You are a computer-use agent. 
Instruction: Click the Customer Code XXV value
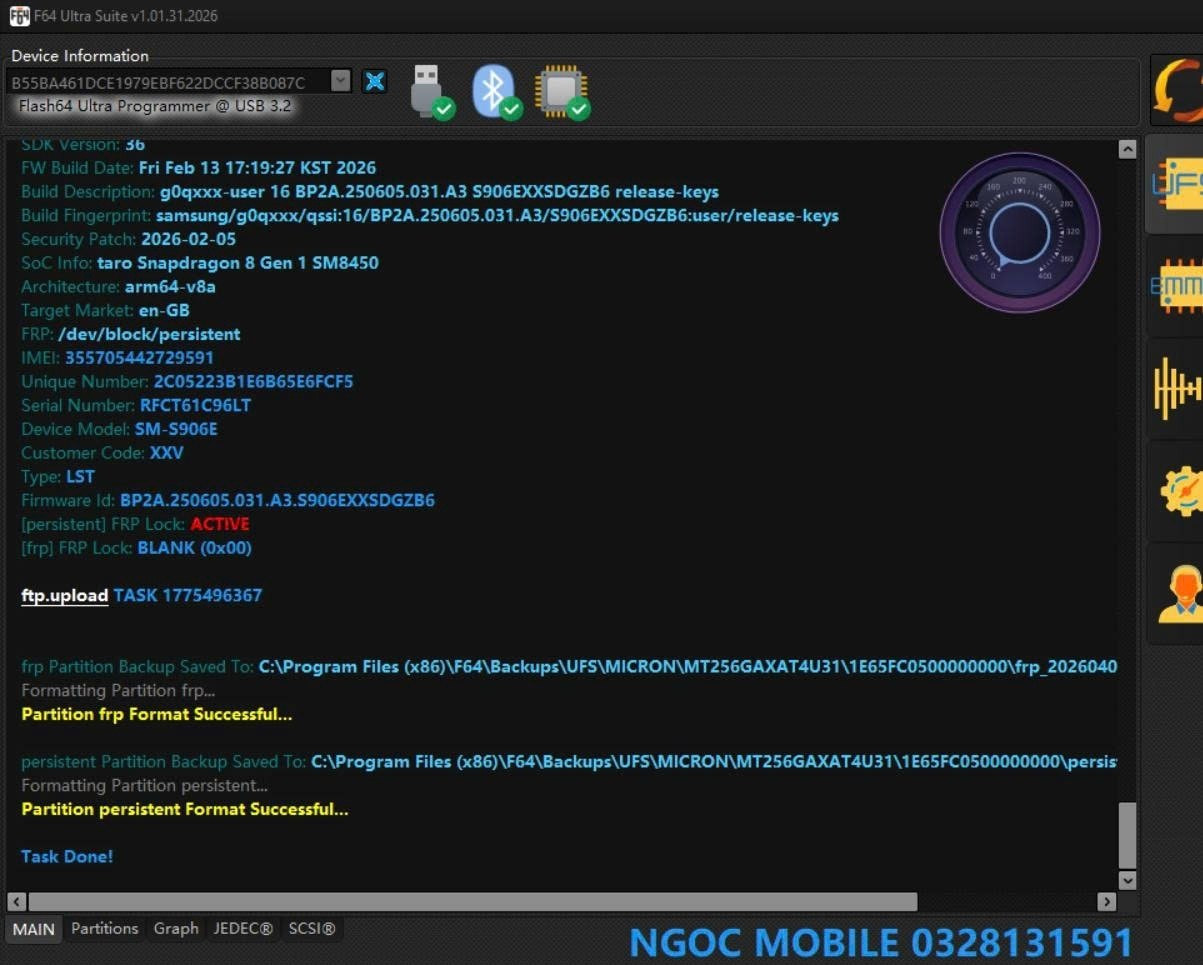[x=167, y=454]
